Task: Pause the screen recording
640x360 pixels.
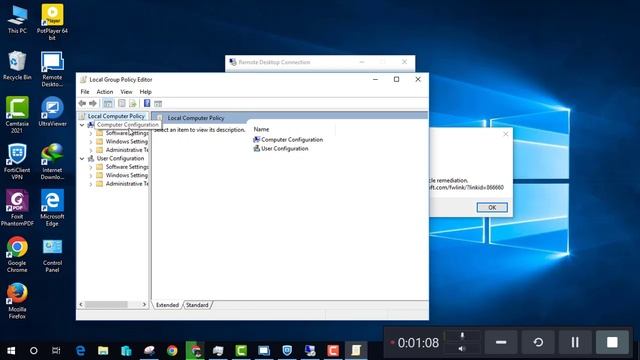Action: [x=575, y=342]
